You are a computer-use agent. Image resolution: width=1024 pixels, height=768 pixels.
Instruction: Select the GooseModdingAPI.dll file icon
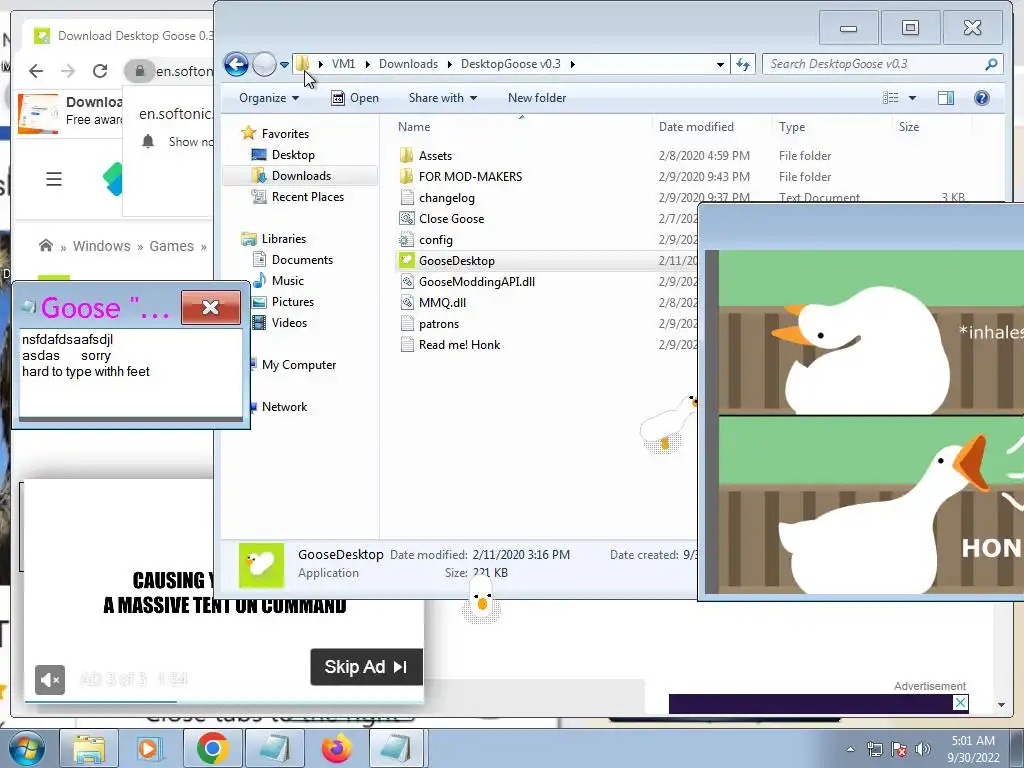[407, 281]
